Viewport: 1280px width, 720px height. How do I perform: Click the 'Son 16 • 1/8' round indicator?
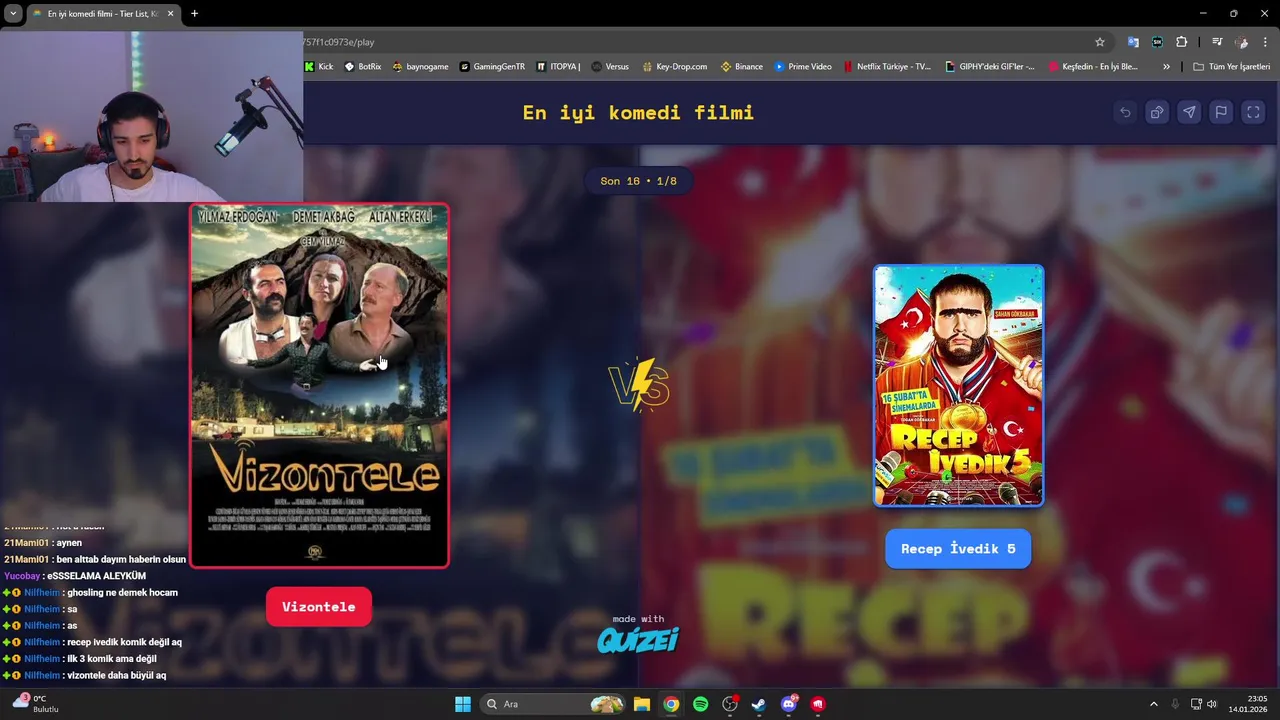(638, 181)
